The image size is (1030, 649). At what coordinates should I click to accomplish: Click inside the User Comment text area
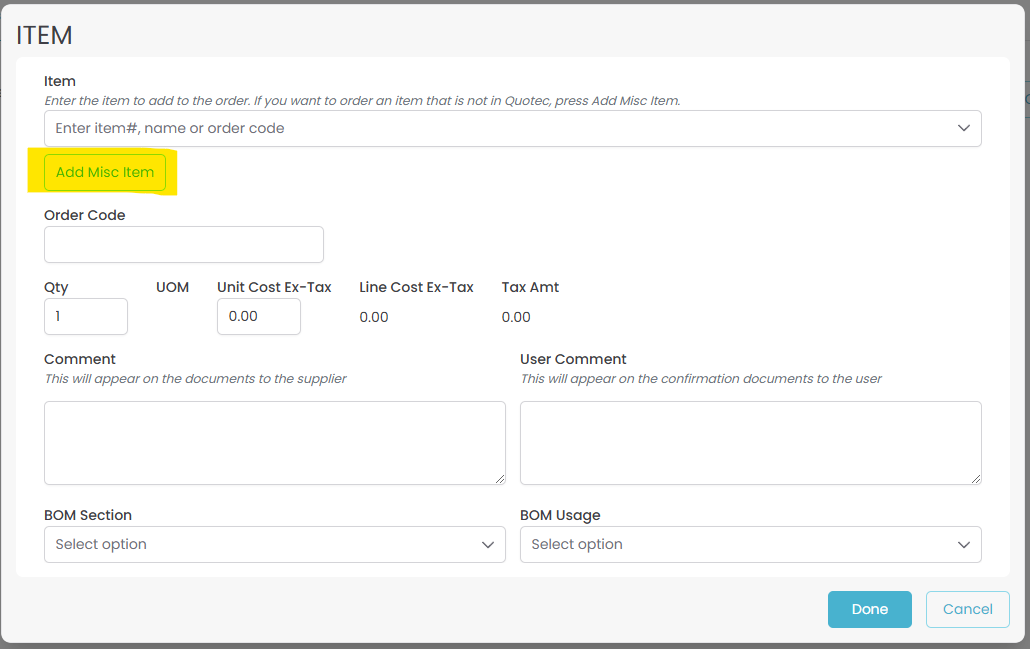tap(750, 442)
